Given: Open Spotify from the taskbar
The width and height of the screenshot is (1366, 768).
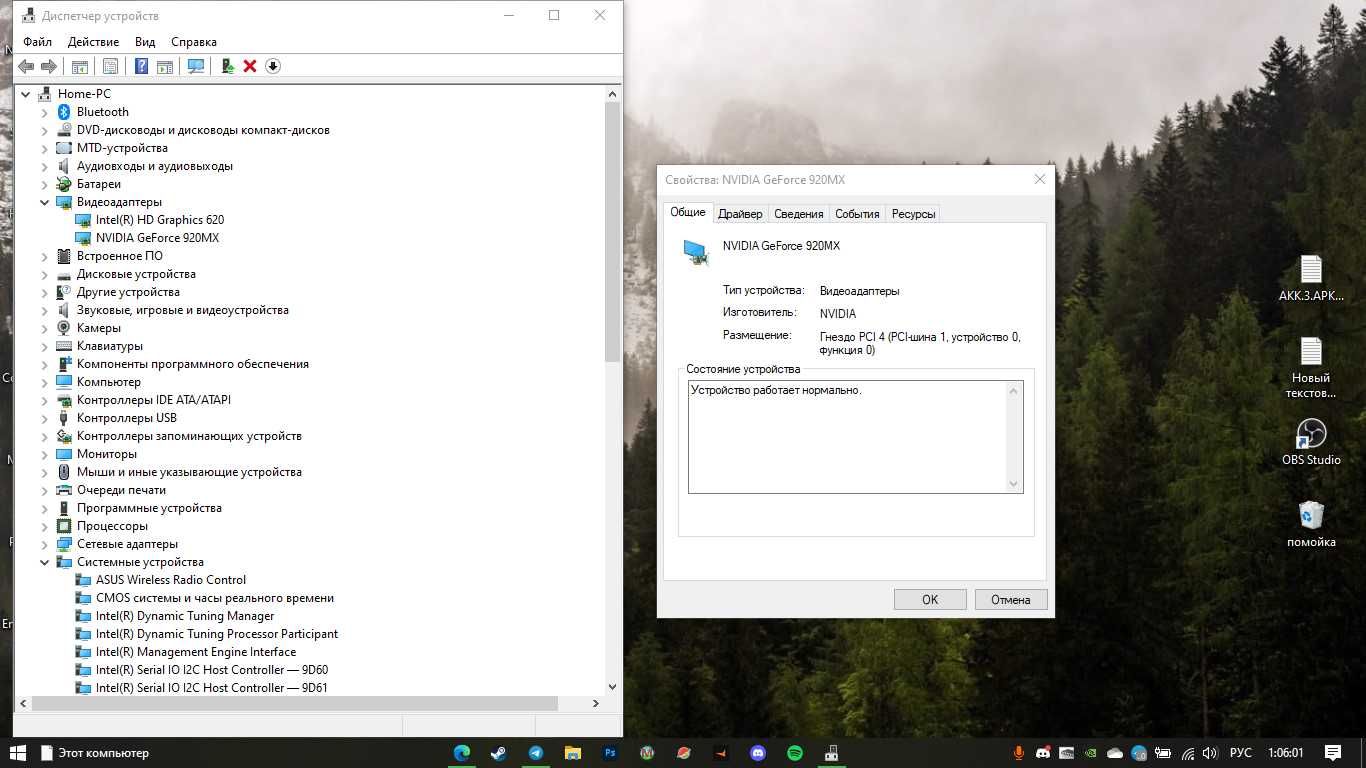Looking at the screenshot, I should 795,753.
